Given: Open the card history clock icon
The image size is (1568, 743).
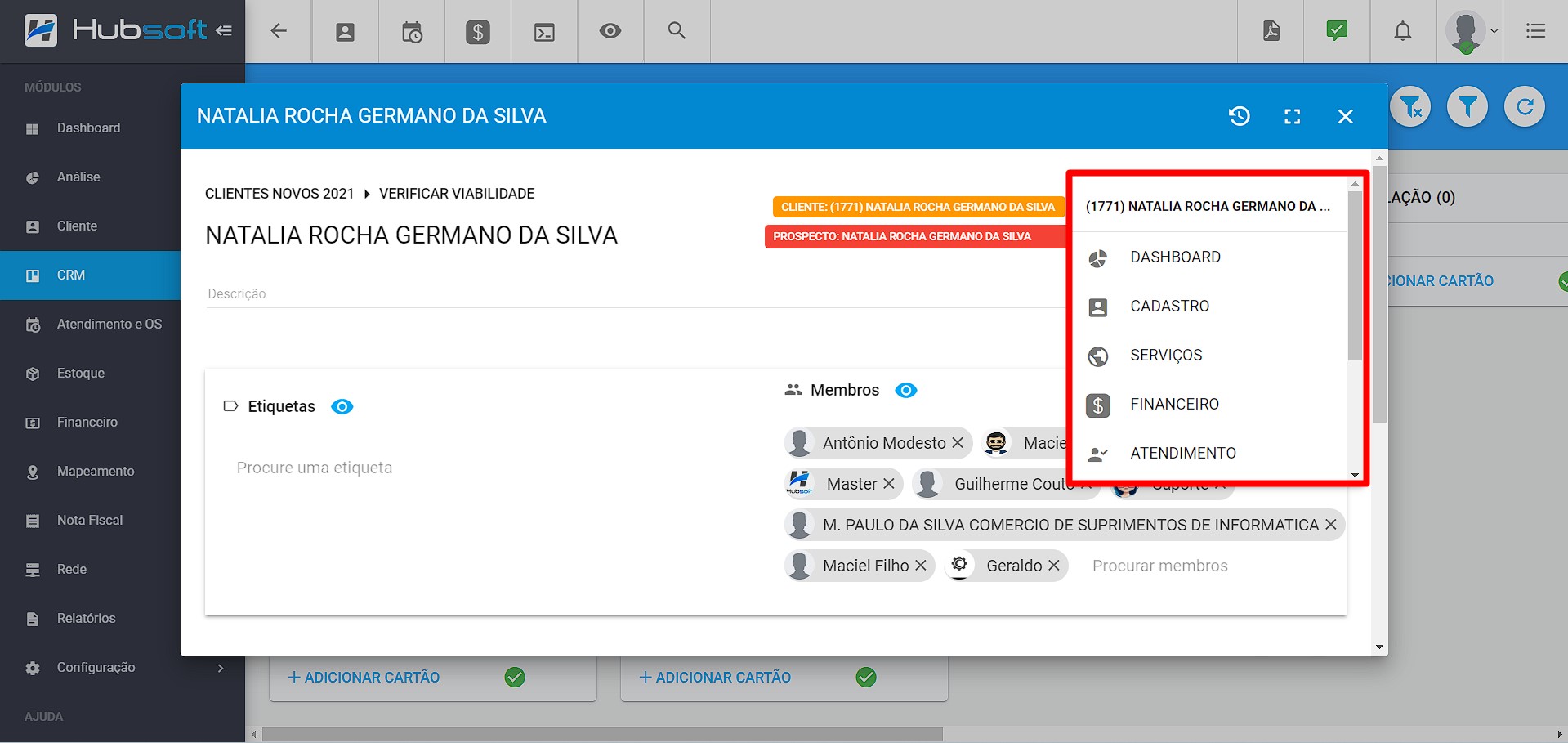Looking at the screenshot, I should 1240,116.
